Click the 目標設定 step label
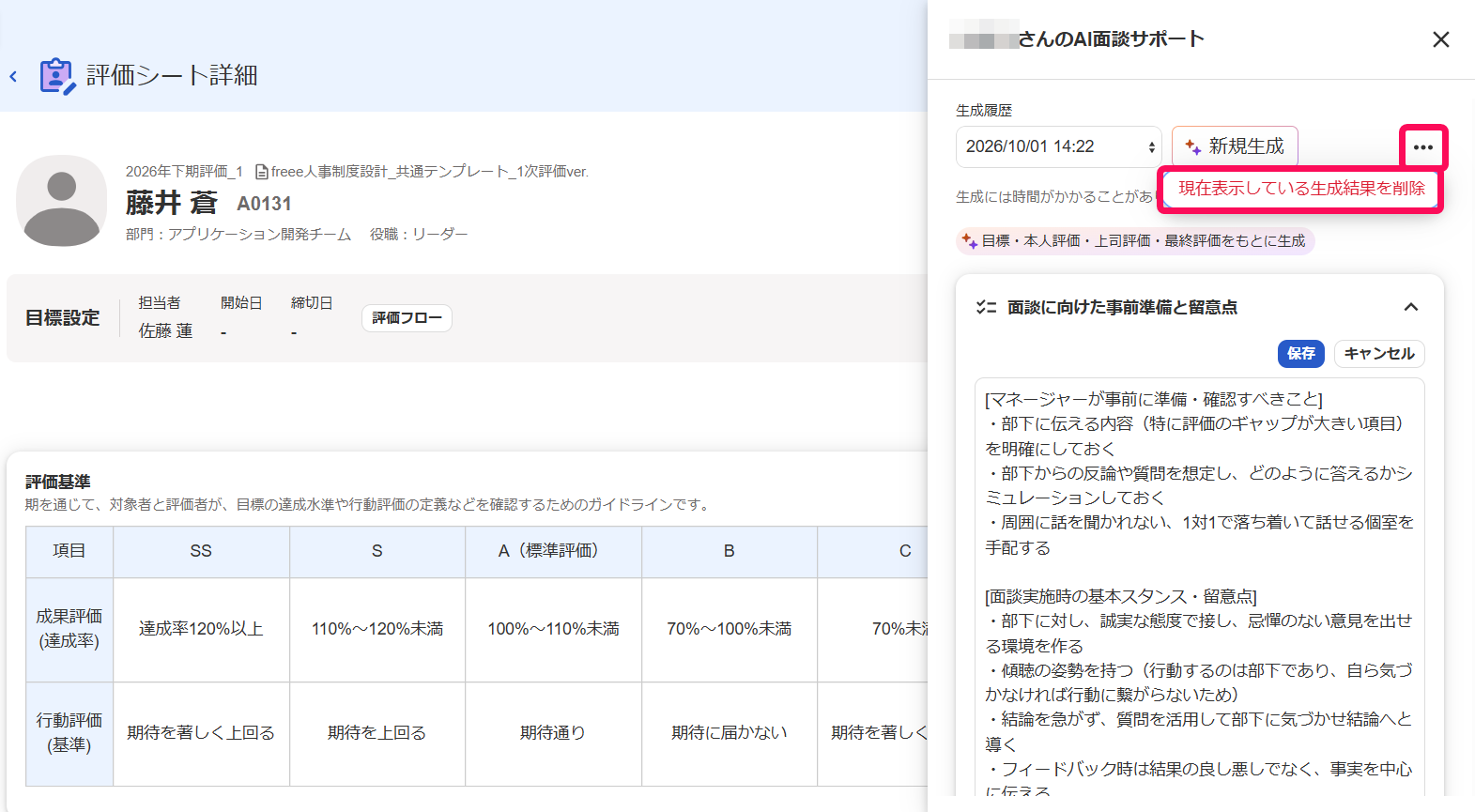 (x=63, y=318)
